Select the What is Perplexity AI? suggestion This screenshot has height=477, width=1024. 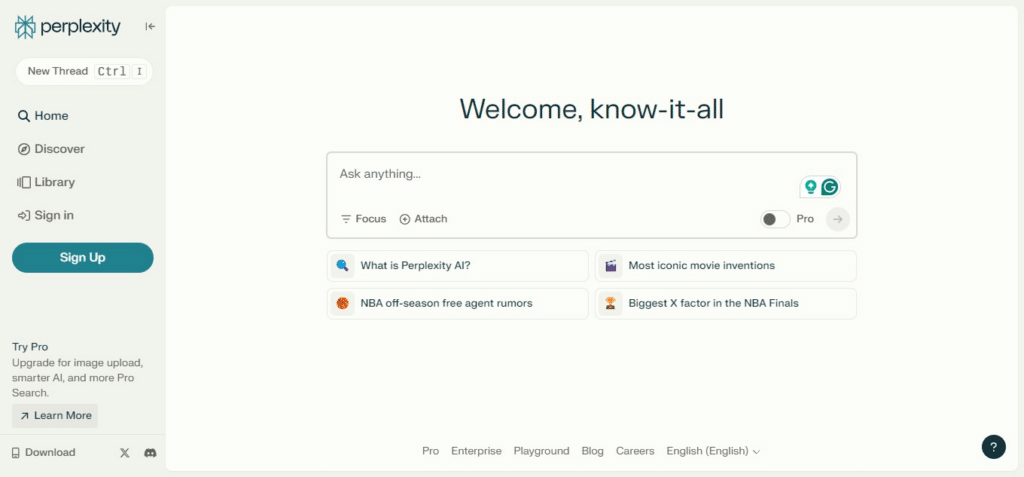(x=457, y=266)
